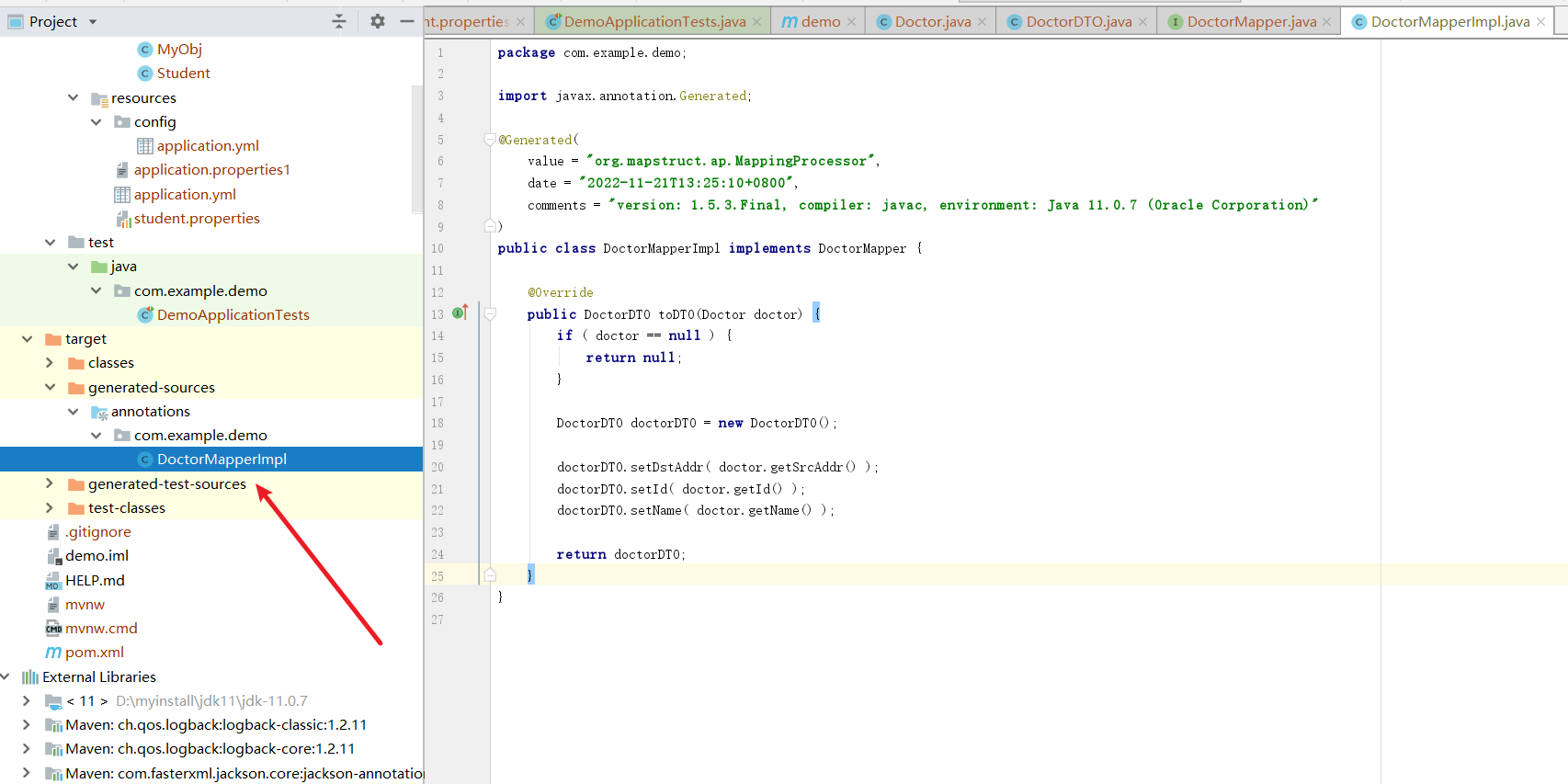Click the collapse all icon in Project panel
The image size is (1568, 784).
(x=339, y=21)
